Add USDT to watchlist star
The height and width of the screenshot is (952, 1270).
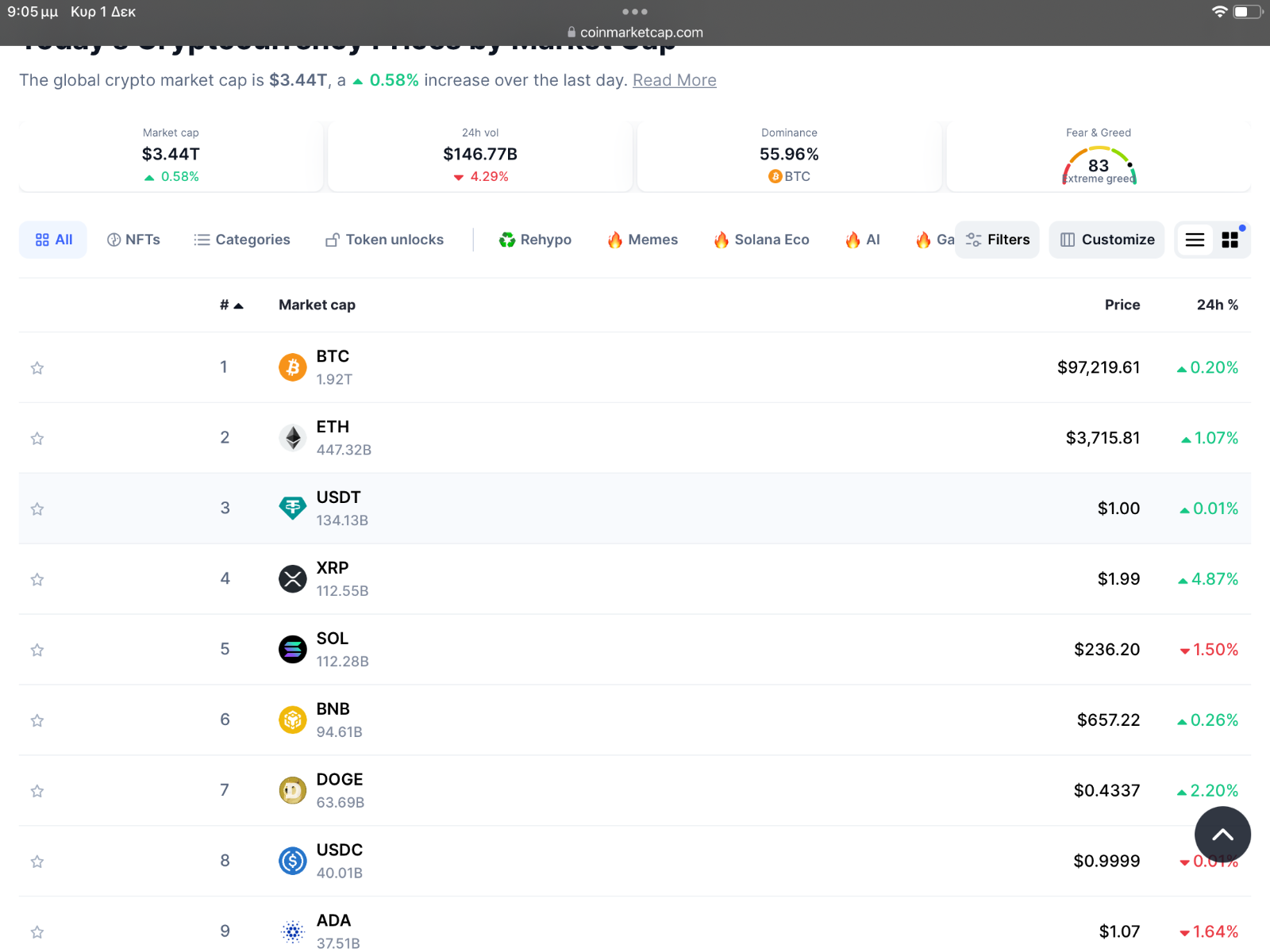tap(37, 509)
